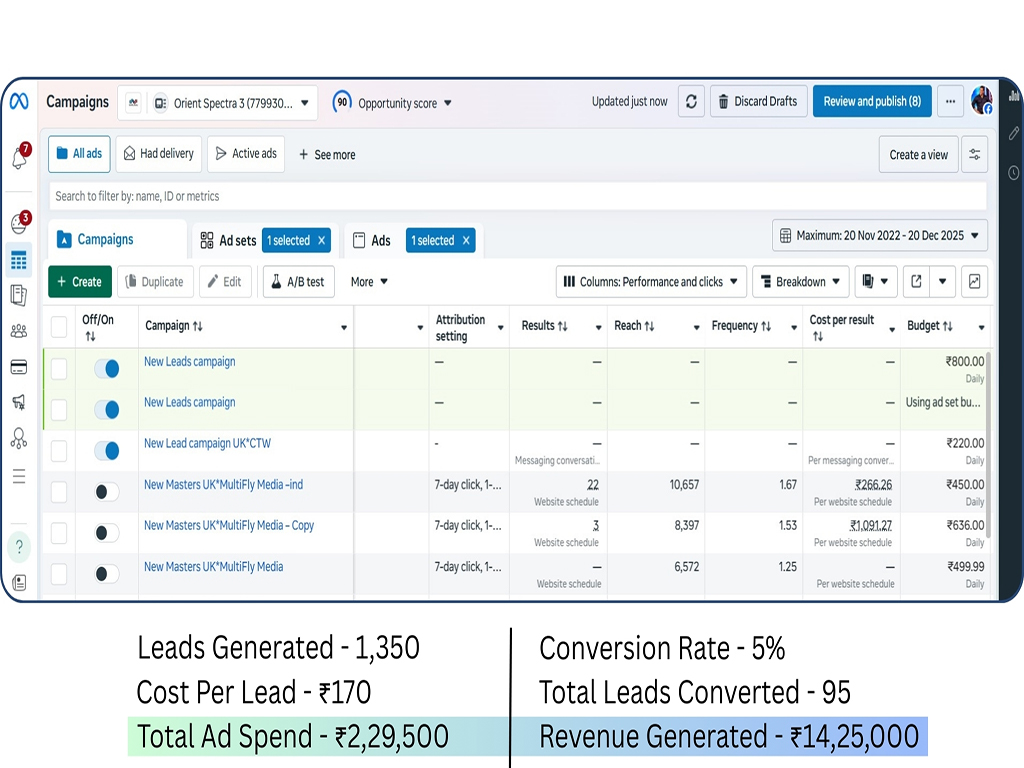Viewport: 1024px width, 768px height.
Task: Check the select-all campaigns header checkbox
Action: (59, 326)
